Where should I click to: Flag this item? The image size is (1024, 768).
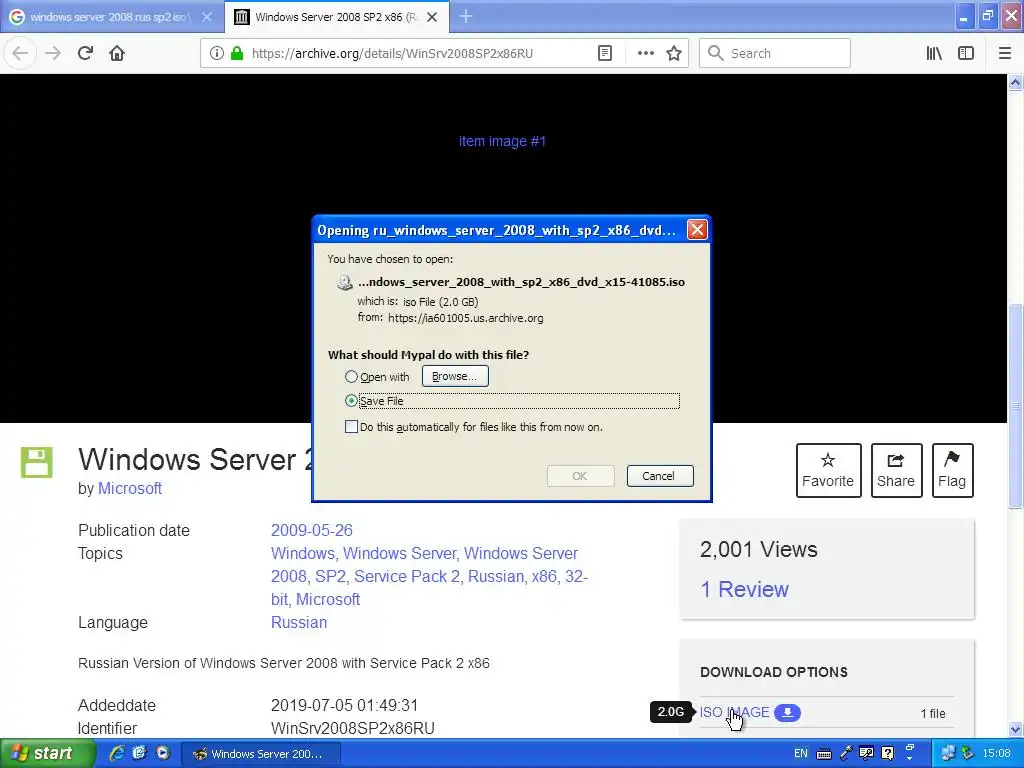point(952,470)
